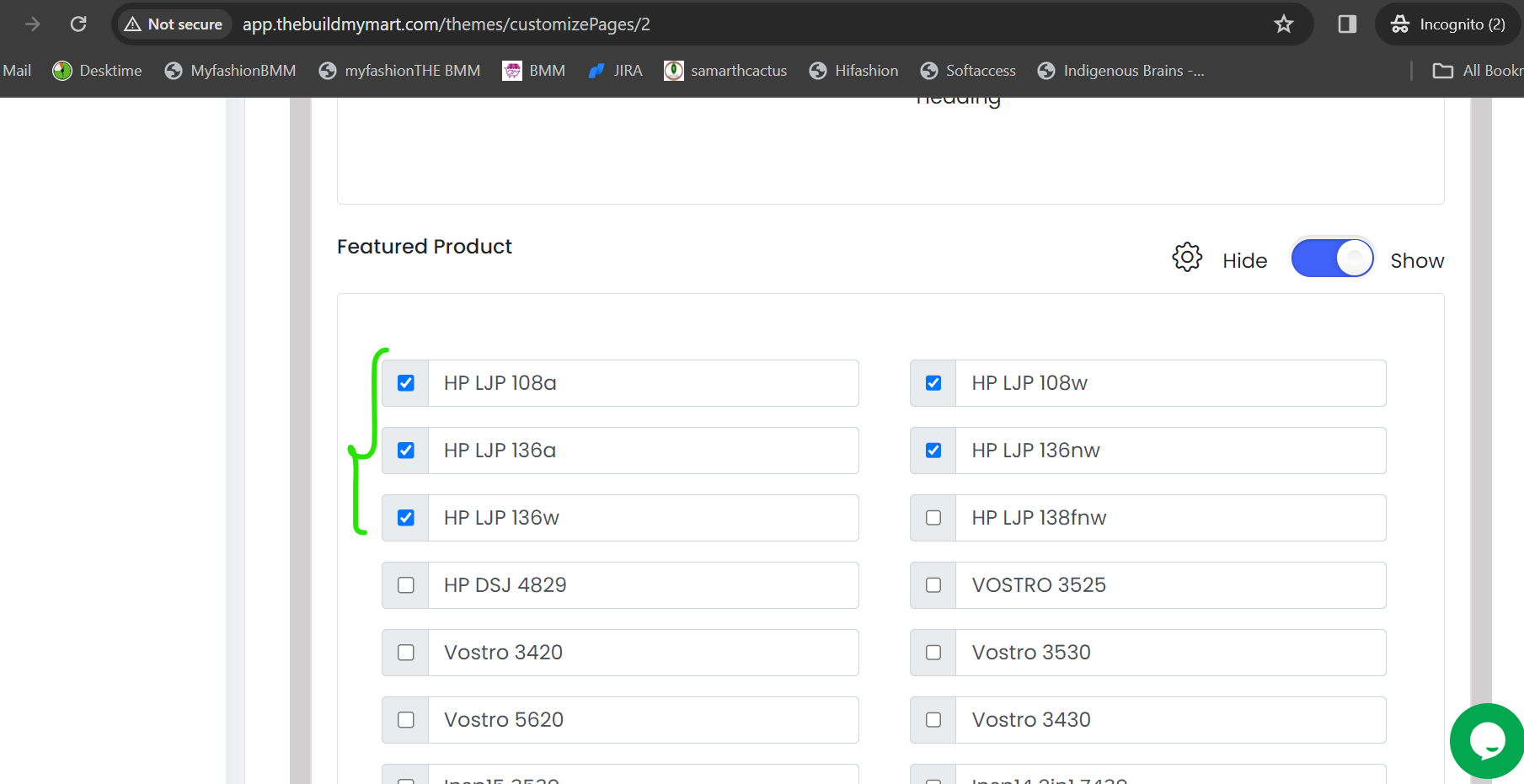1524x784 pixels.
Task: Click the Vostro 3430 product name
Action: coord(1031,720)
